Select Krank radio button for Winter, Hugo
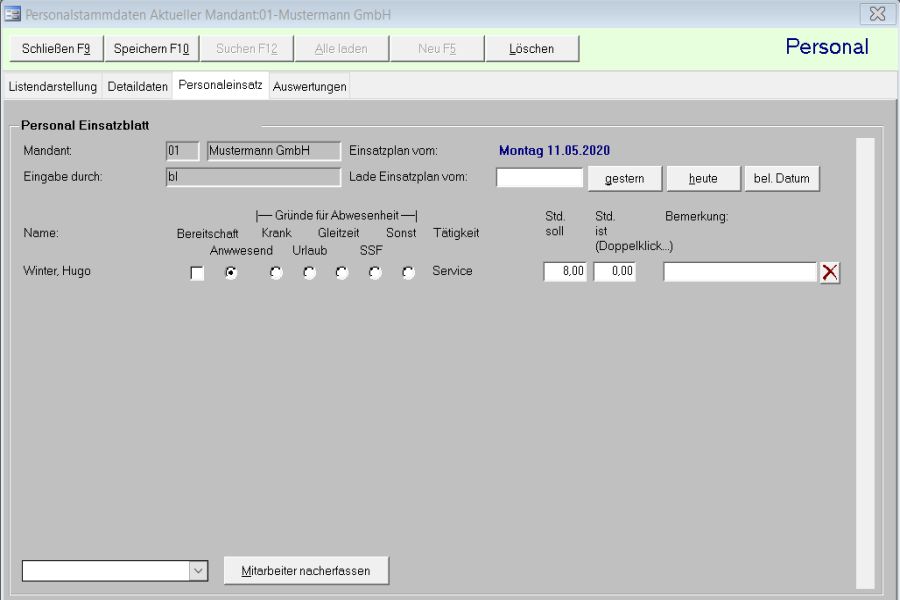This screenshot has height=600, width=900. pos(276,273)
